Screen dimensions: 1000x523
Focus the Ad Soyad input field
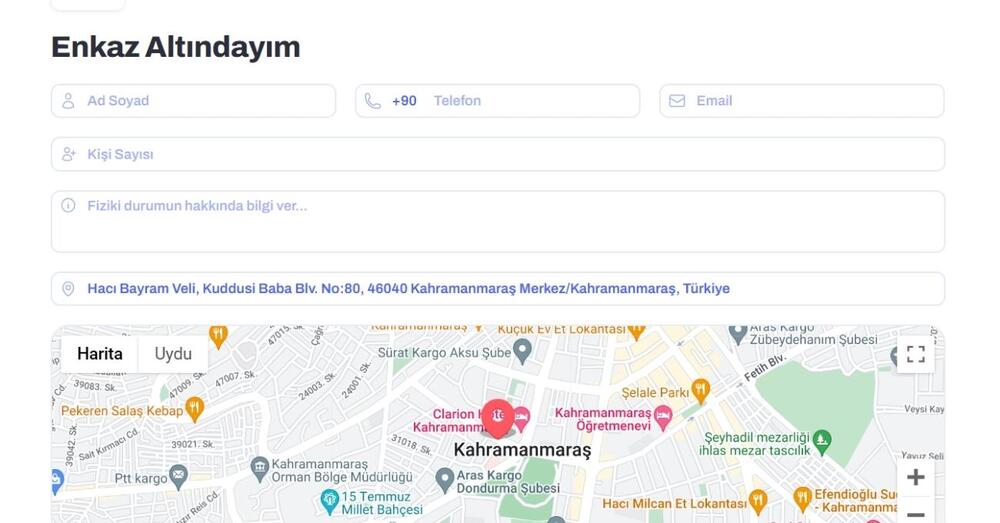click(193, 101)
